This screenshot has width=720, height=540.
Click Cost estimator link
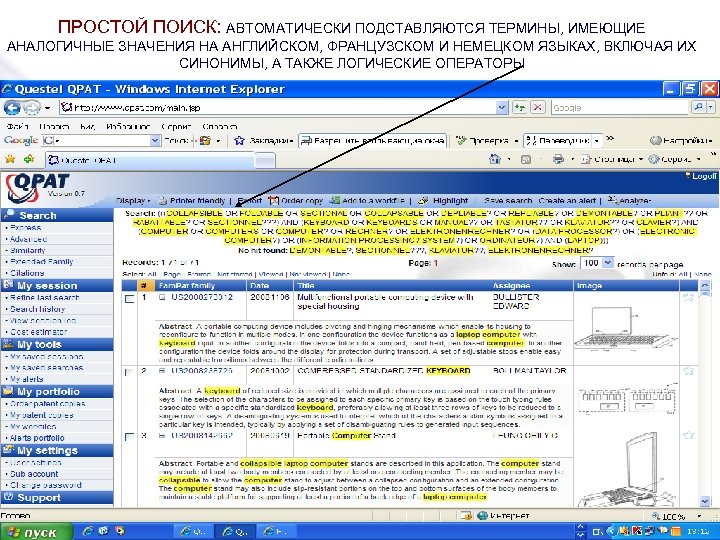(x=39, y=332)
